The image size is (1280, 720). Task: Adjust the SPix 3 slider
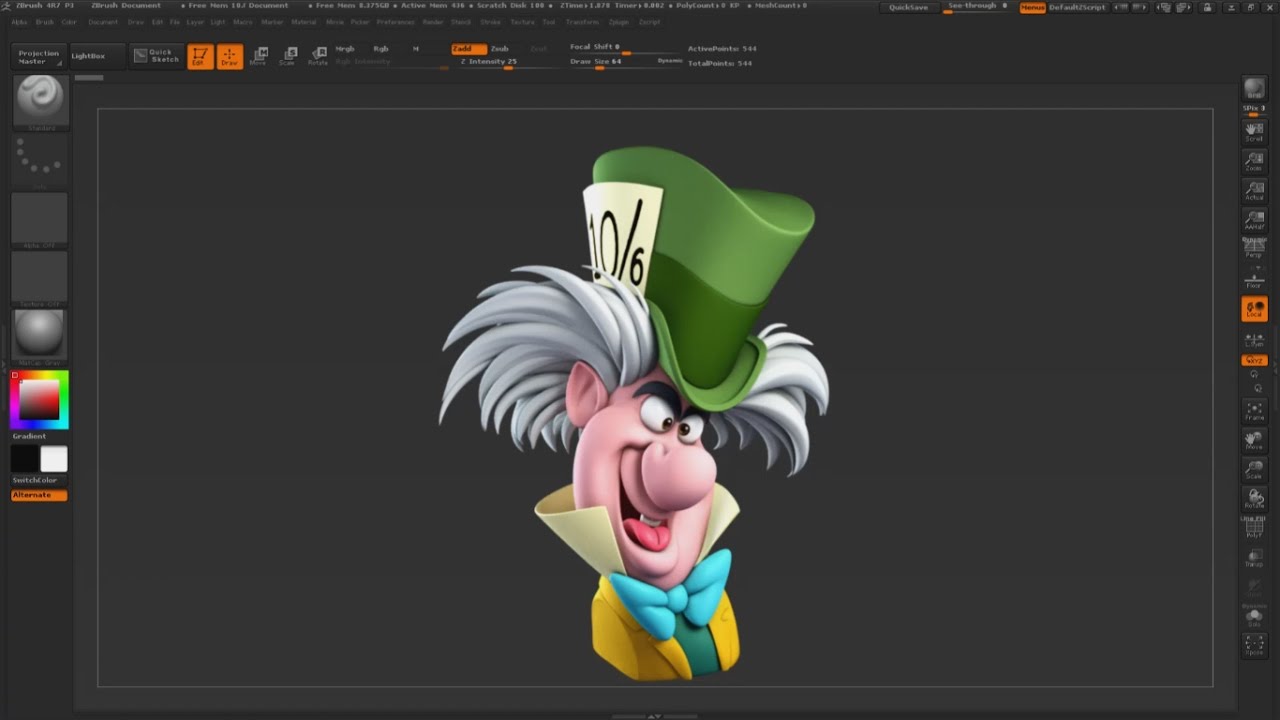pyautogui.click(x=1254, y=109)
